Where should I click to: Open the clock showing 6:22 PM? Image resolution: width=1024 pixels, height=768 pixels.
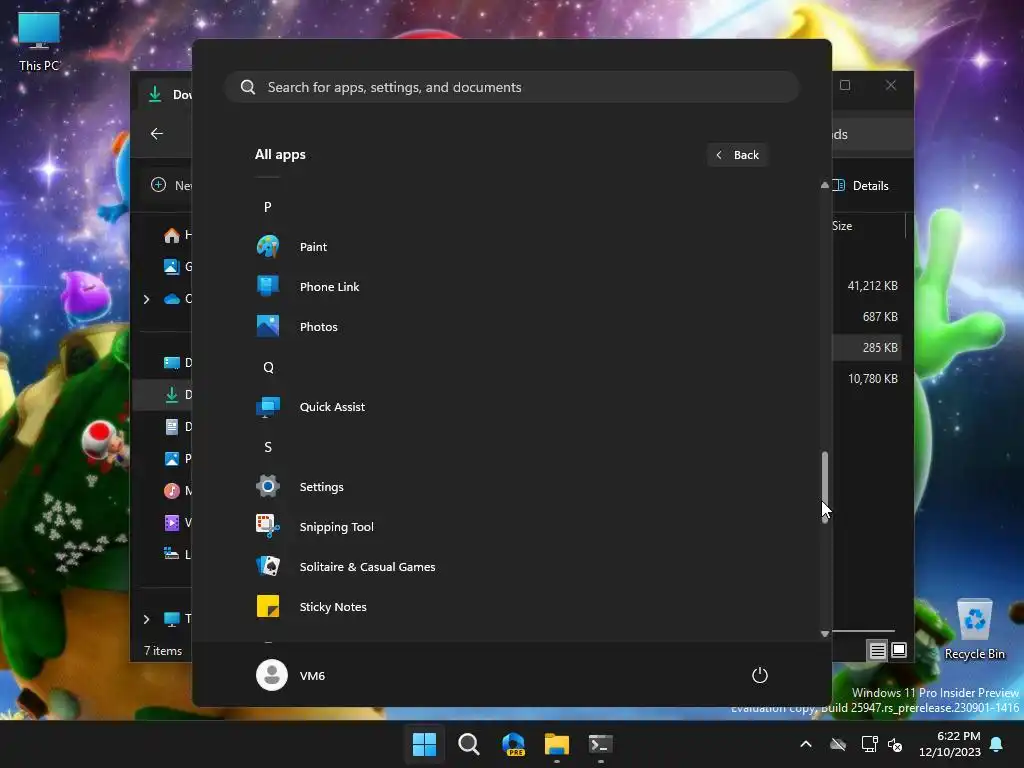pos(950,744)
